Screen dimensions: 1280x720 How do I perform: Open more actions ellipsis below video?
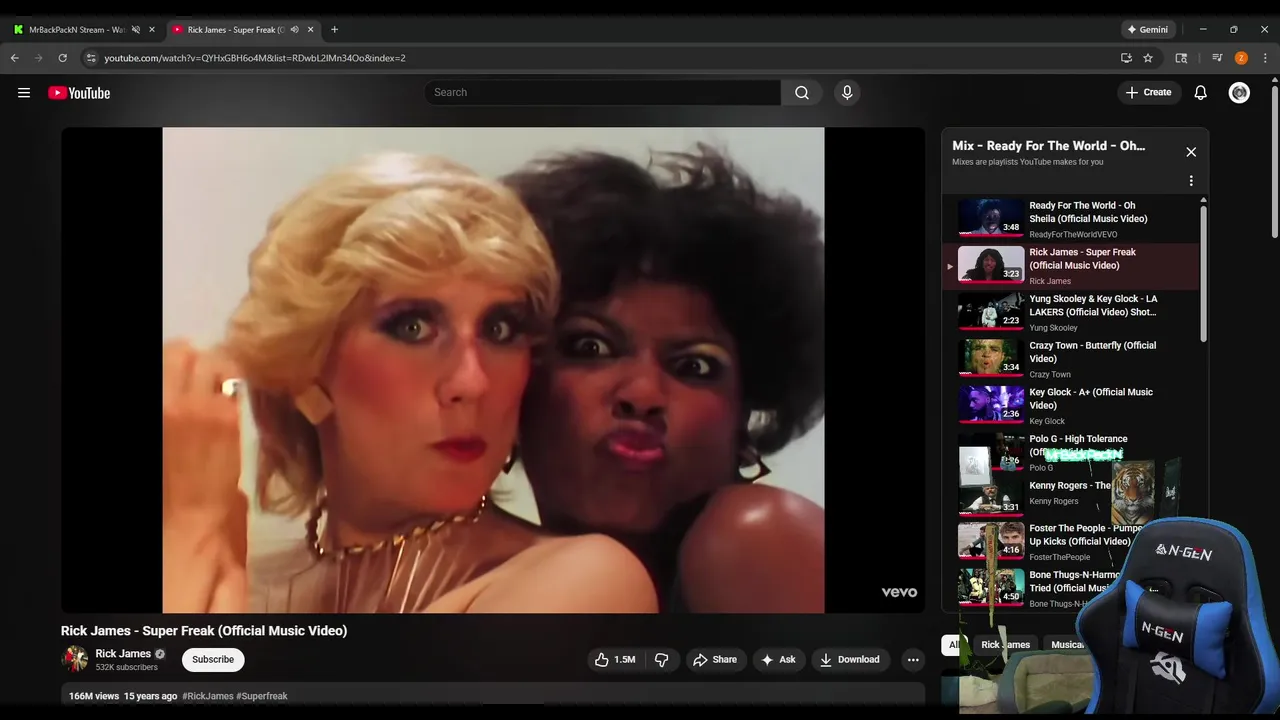[x=912, y=660]
